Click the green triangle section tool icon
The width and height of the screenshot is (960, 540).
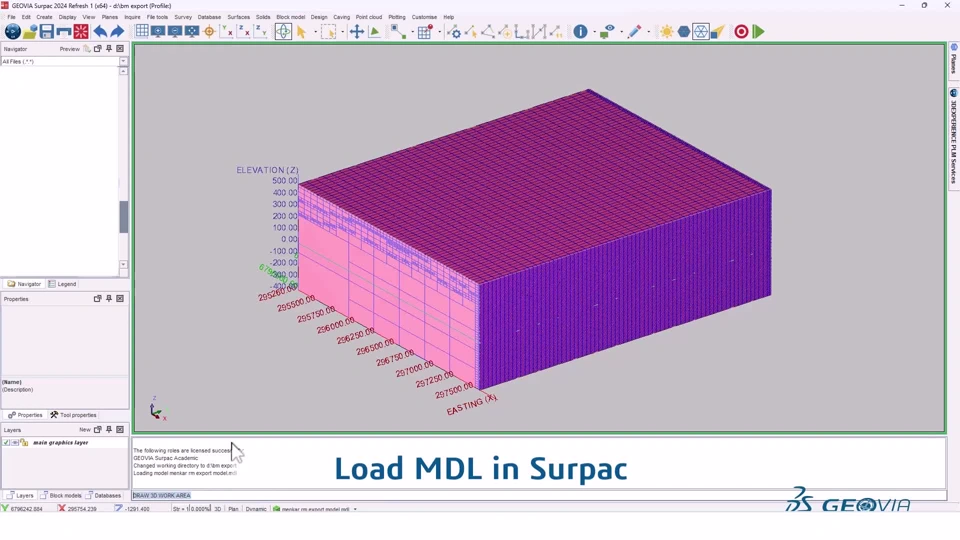click(x=375, y=32)
